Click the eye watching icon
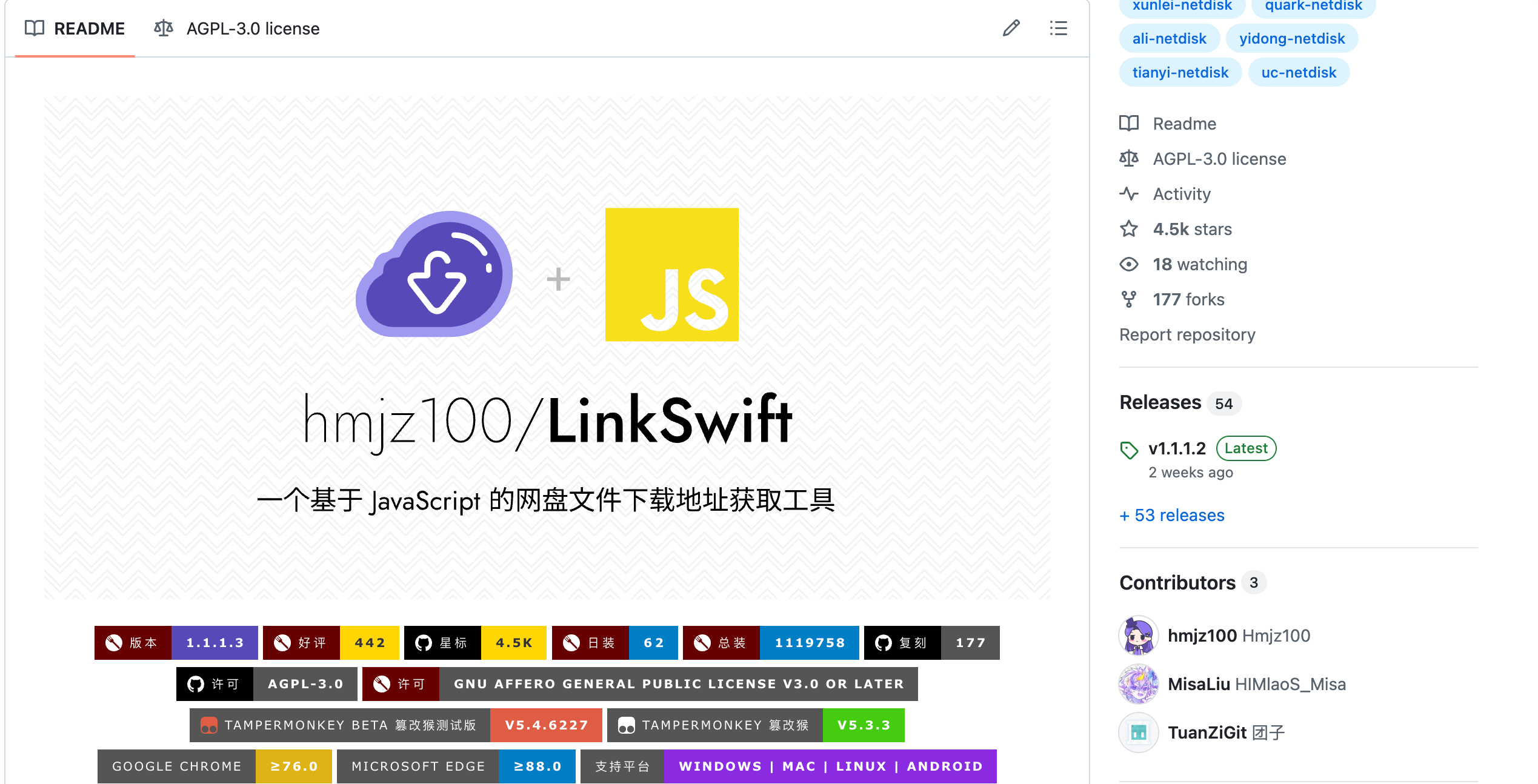The width and height of the screenshot is (1538, 784). point(1129,264)
